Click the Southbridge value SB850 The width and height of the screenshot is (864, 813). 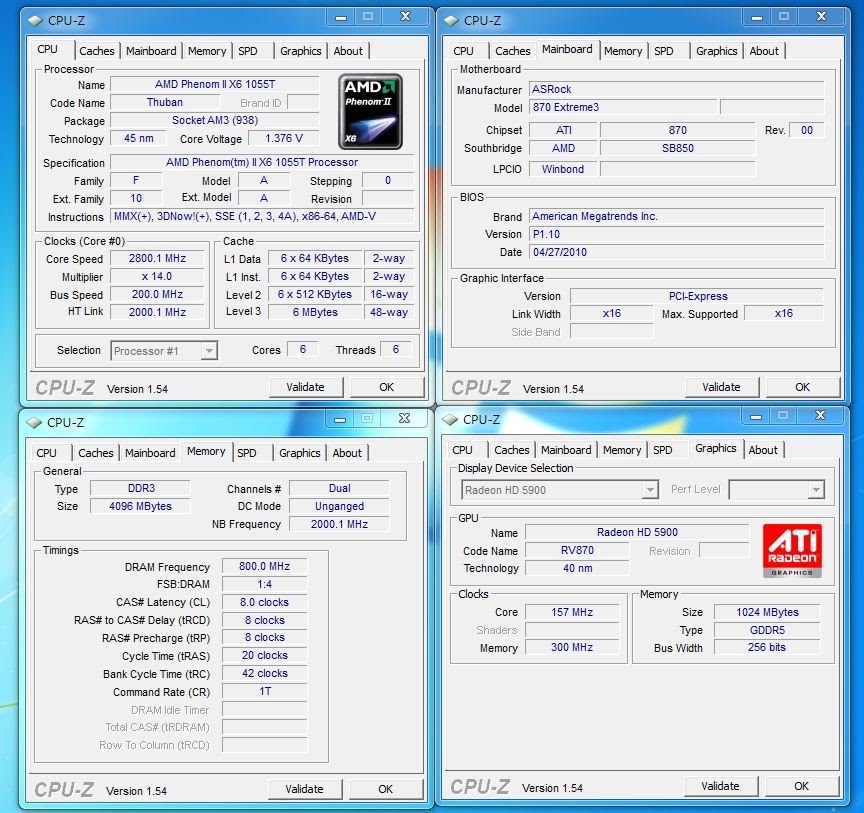pyautogui.click(x=677, y=148)
